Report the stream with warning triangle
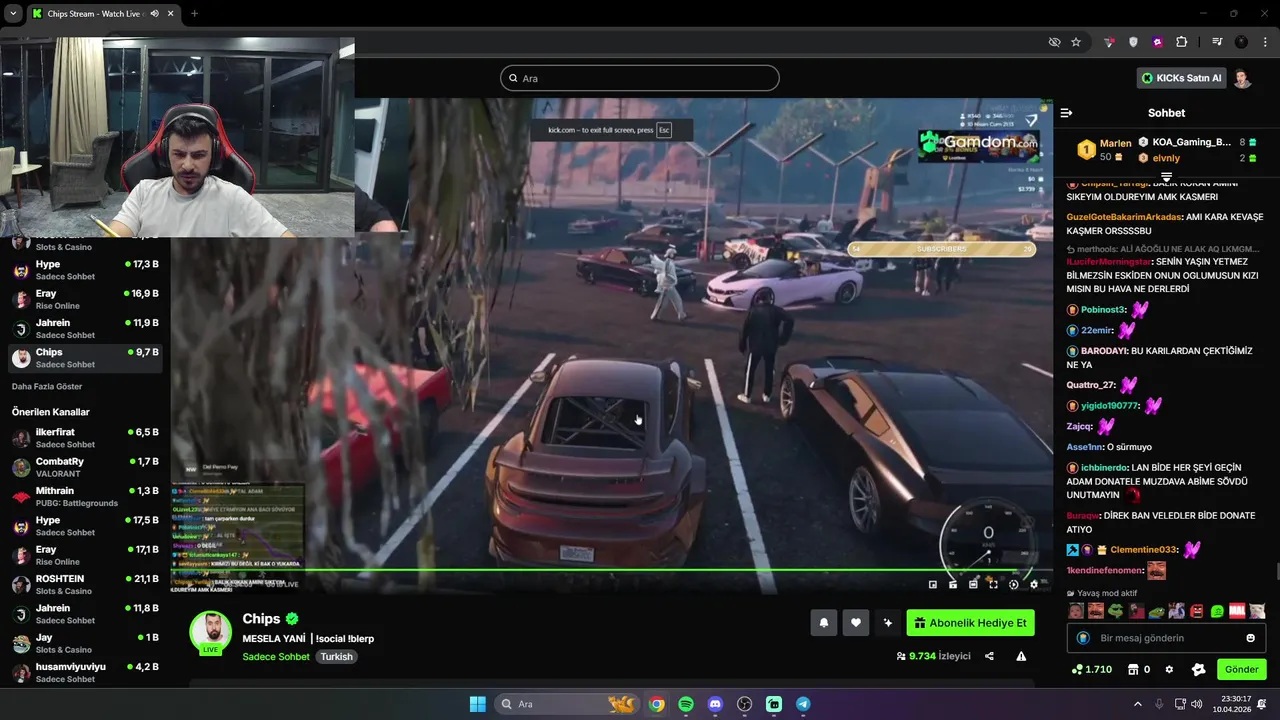This screenshot has width=1280, height=720. tap(1021, 656)
